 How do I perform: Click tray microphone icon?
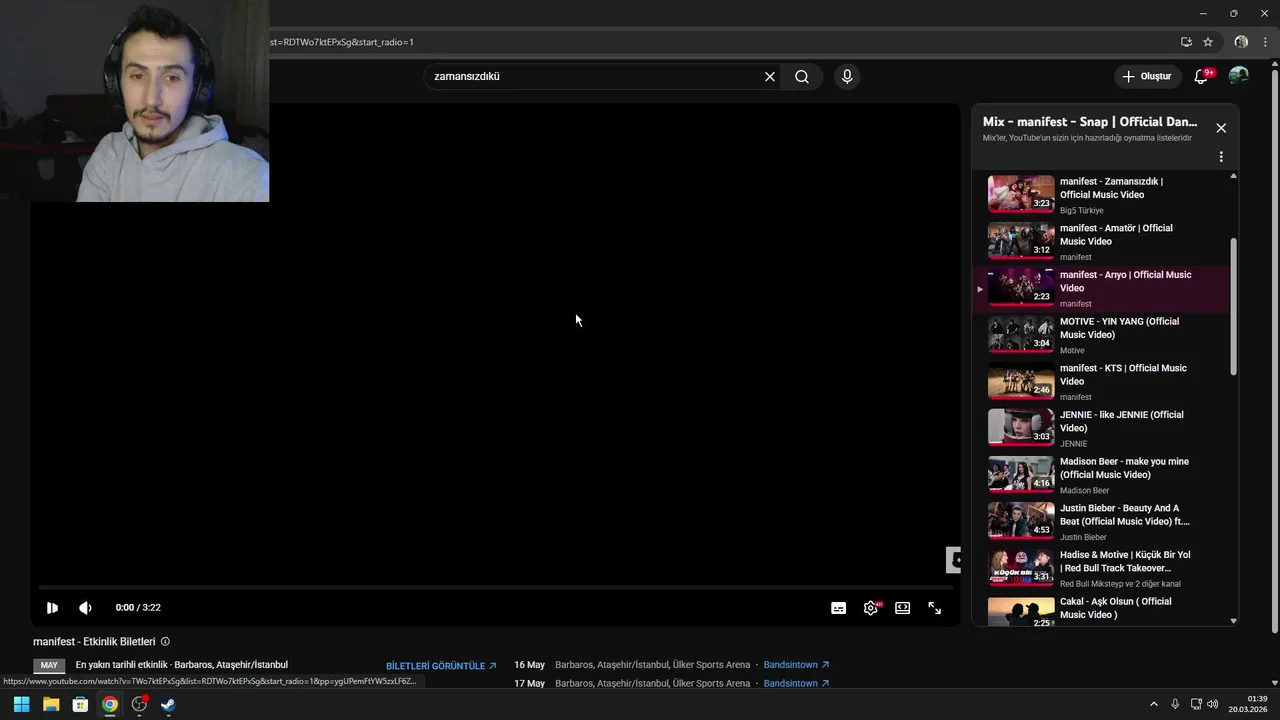click(x=1175, y=704)
